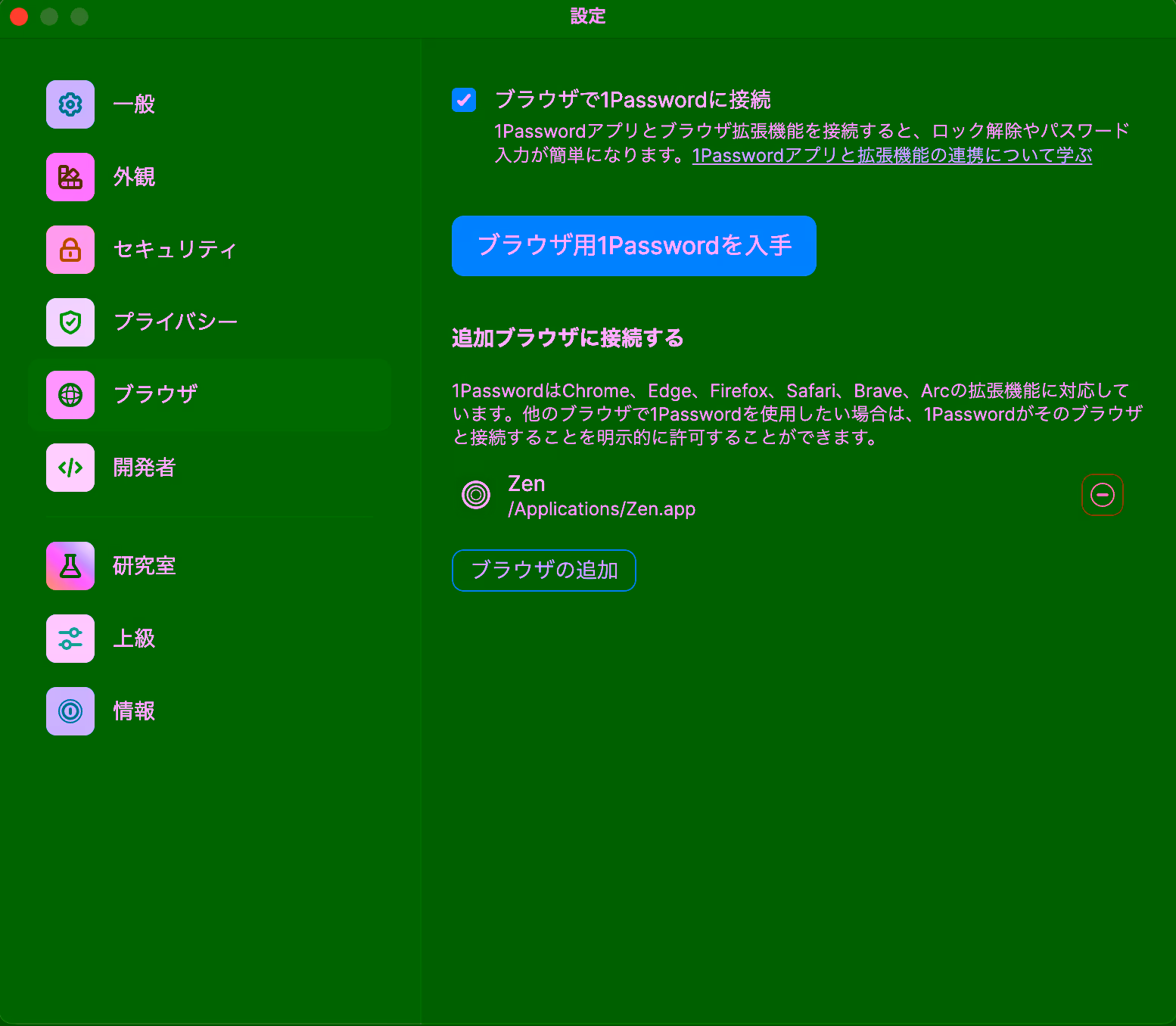Open the 開発者 settings label
The image size is (1176, 1026).
(144, 468)
